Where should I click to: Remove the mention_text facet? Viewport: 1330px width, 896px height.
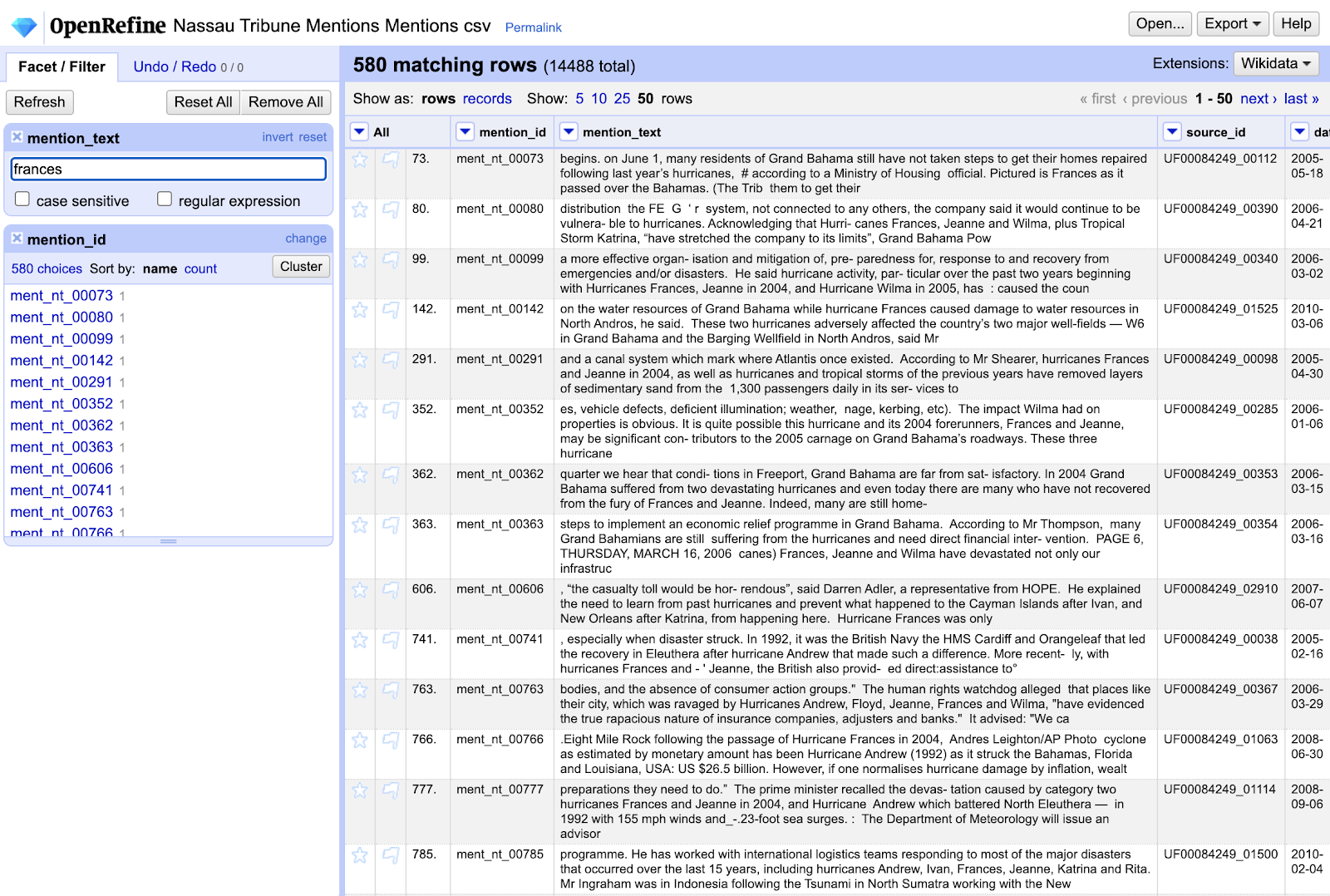coord(17,137)
